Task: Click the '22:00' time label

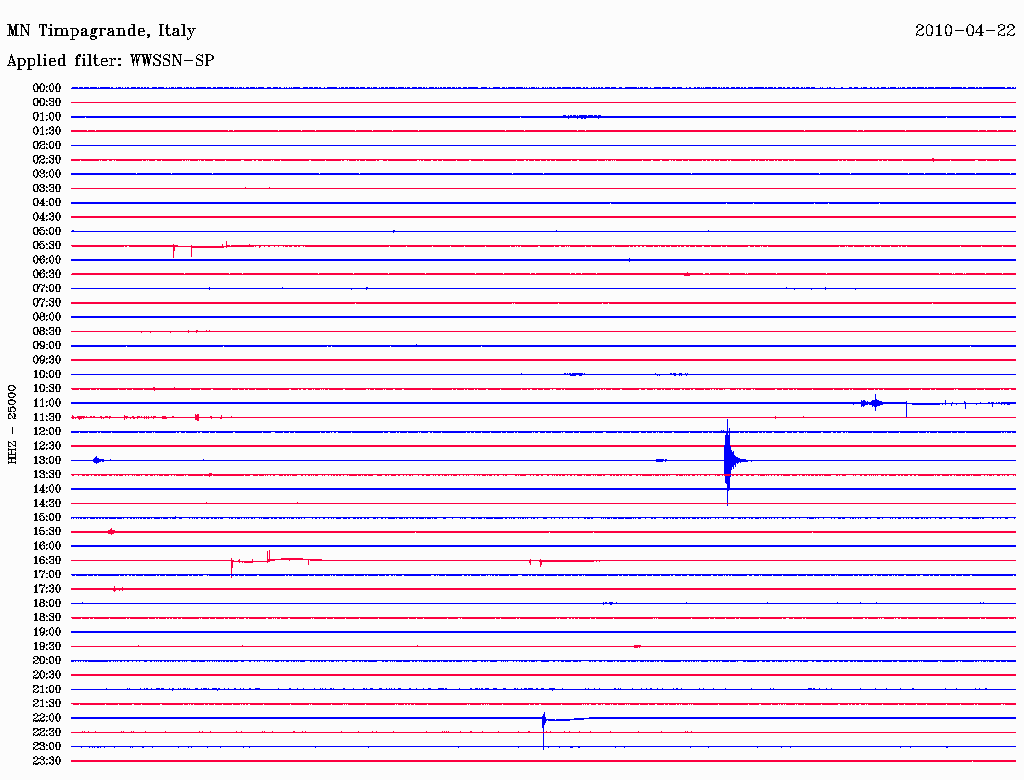Action: pos(47,718)
